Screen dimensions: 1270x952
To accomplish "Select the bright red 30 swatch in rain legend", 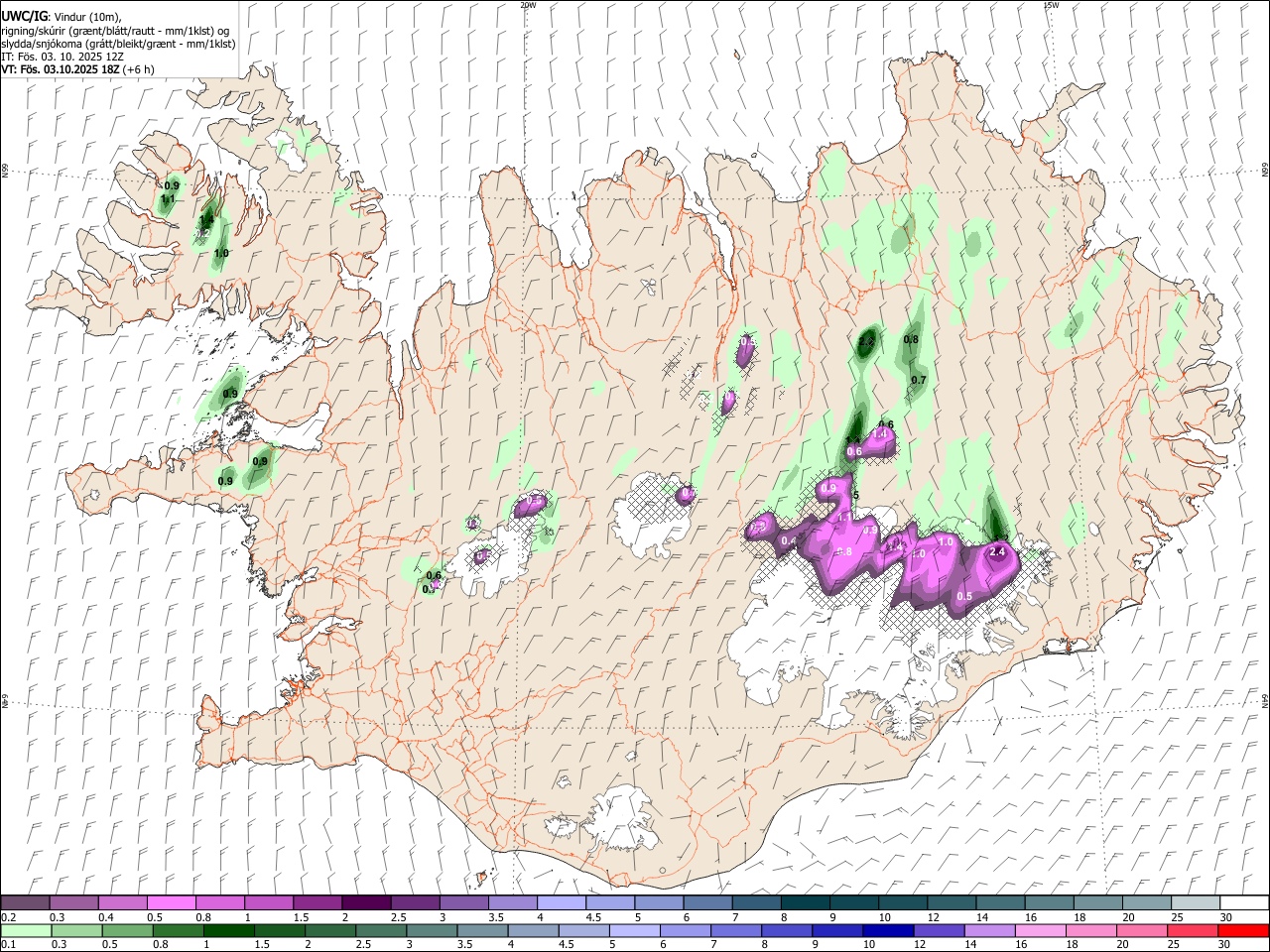I will [1242, 931].
